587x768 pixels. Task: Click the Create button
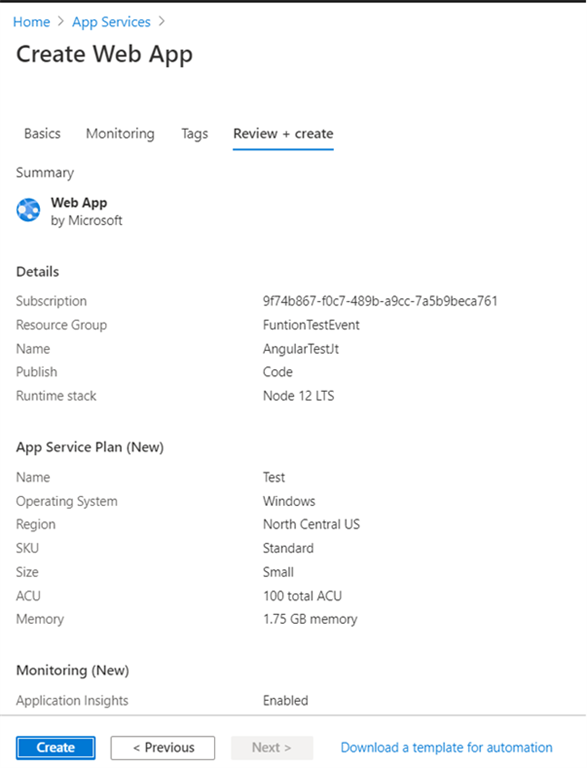pyautogui.click(x=55, y=747)
